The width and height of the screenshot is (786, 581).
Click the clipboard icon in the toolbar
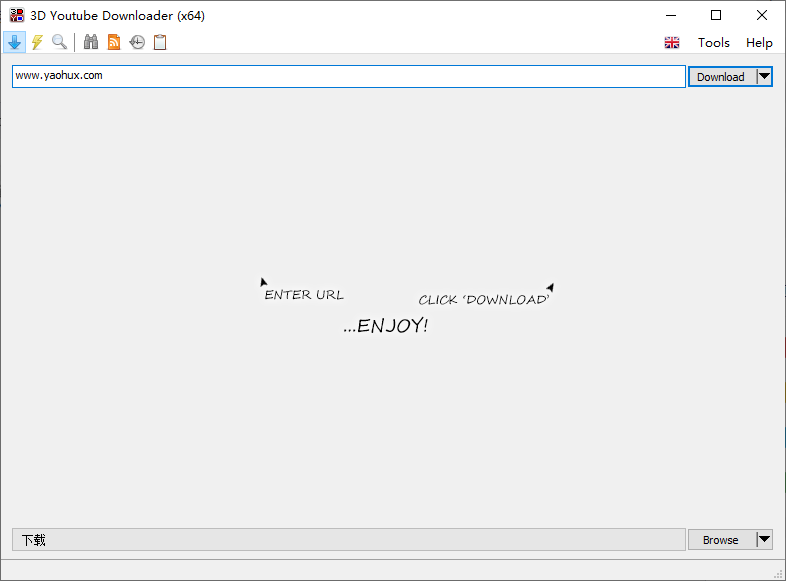(x=160, y=42)
